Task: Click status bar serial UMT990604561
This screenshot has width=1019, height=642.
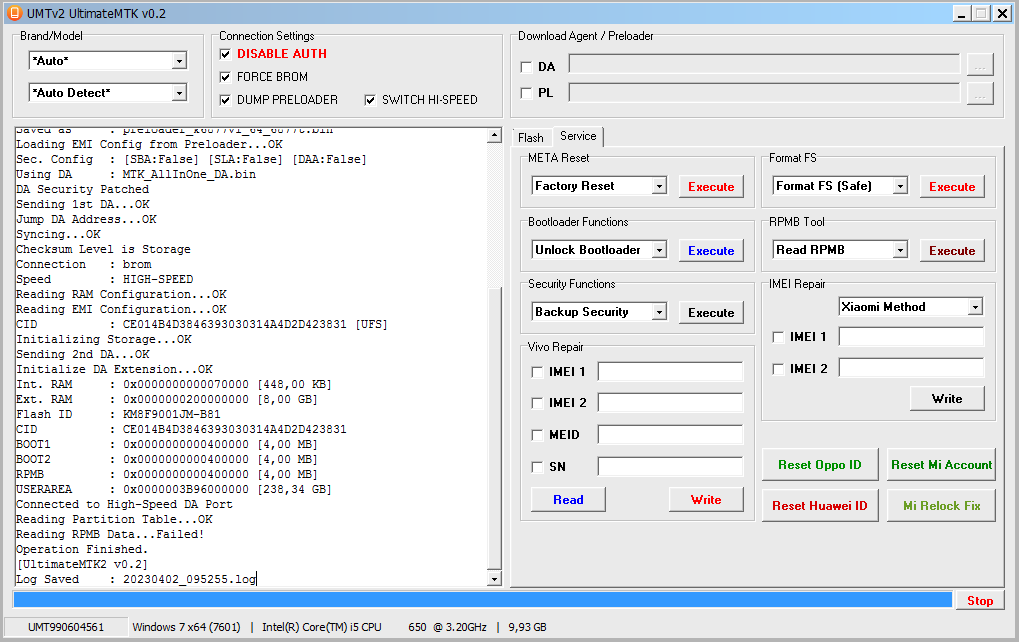Action: (66, 628)
